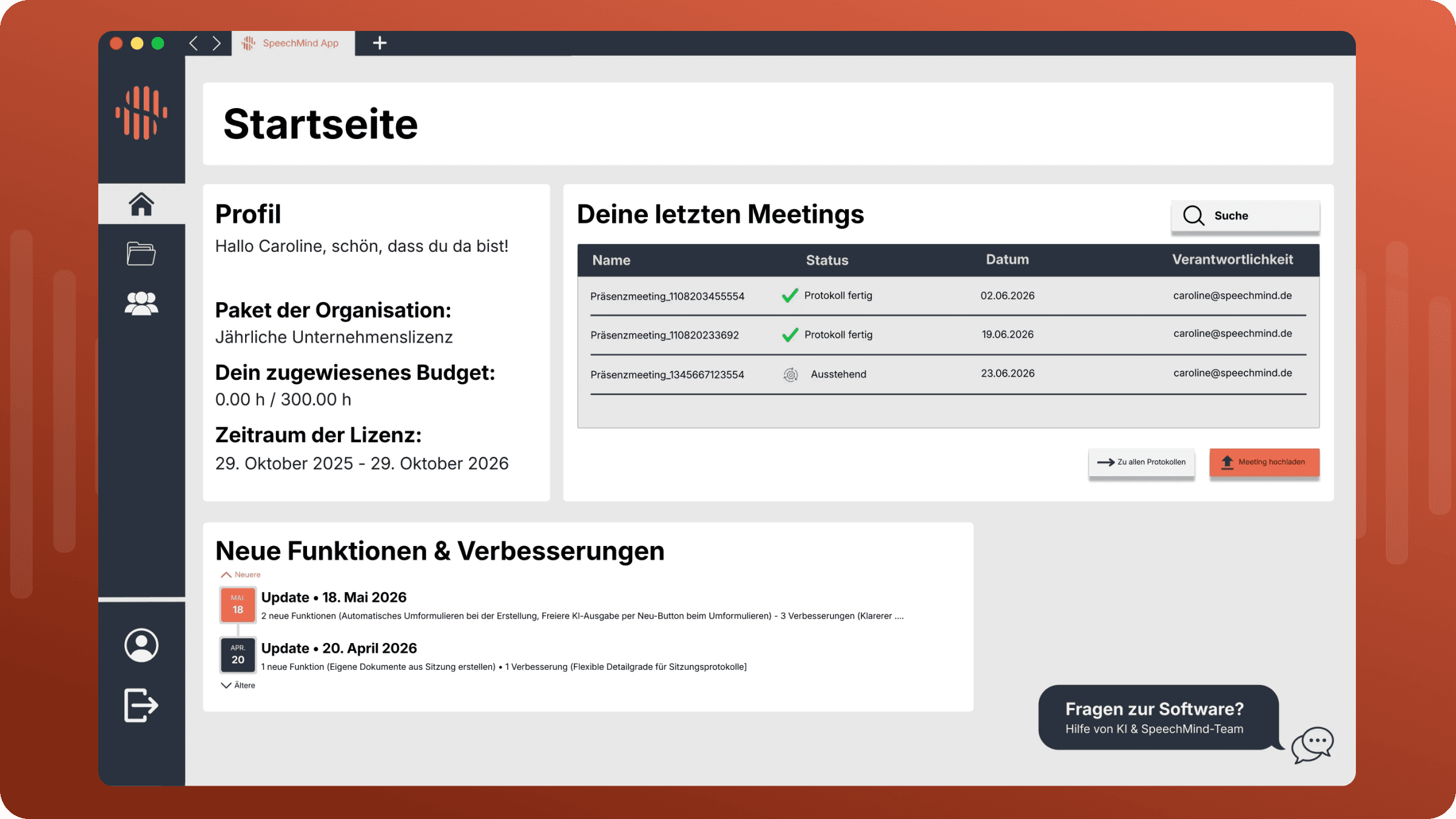This screenshot has height=819, width=1456.
Task: Click the pending spinner icon next to Ausstehend
Action: tap(790, 374)
